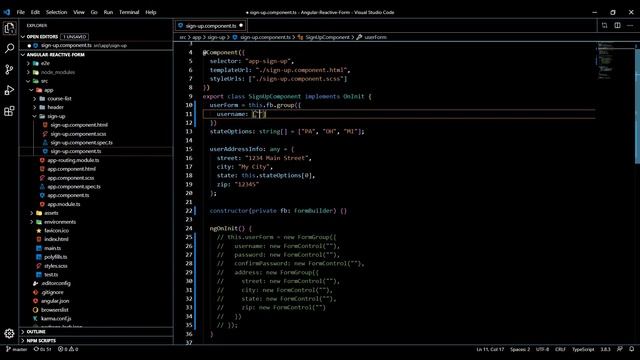The height and width of the screenshot is (360, 640).
Task: Collapse the ANGULAR REACTIVE FORM section
Action: pos(23,54)
